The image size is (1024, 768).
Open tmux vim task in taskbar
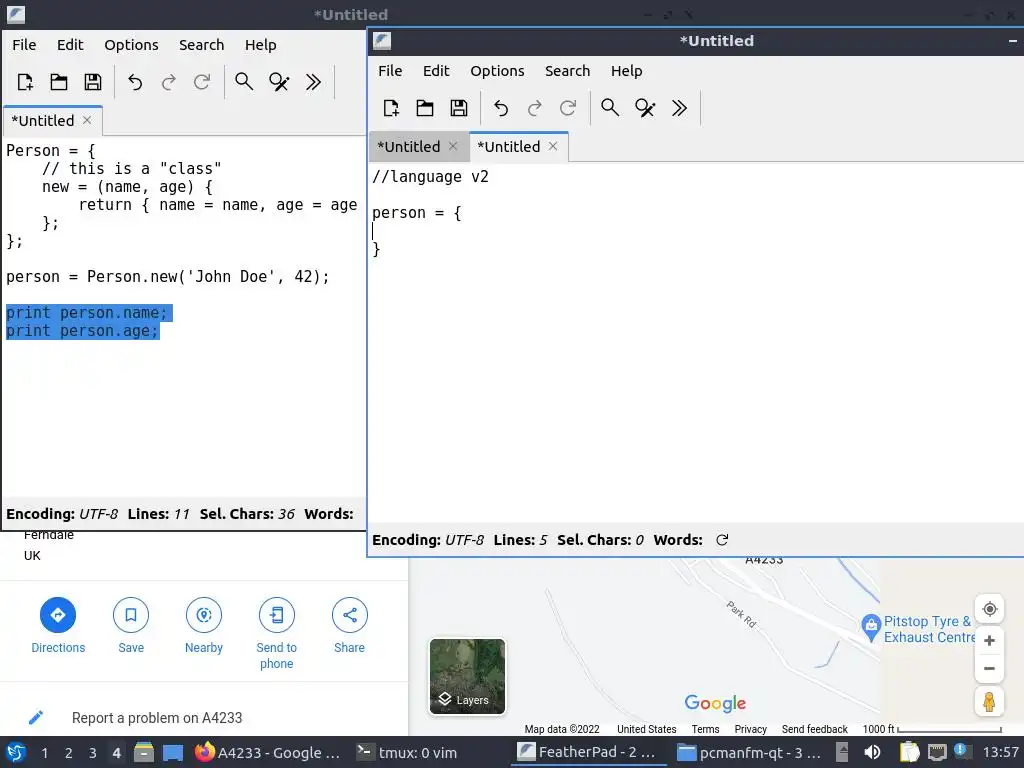[408, 752]
